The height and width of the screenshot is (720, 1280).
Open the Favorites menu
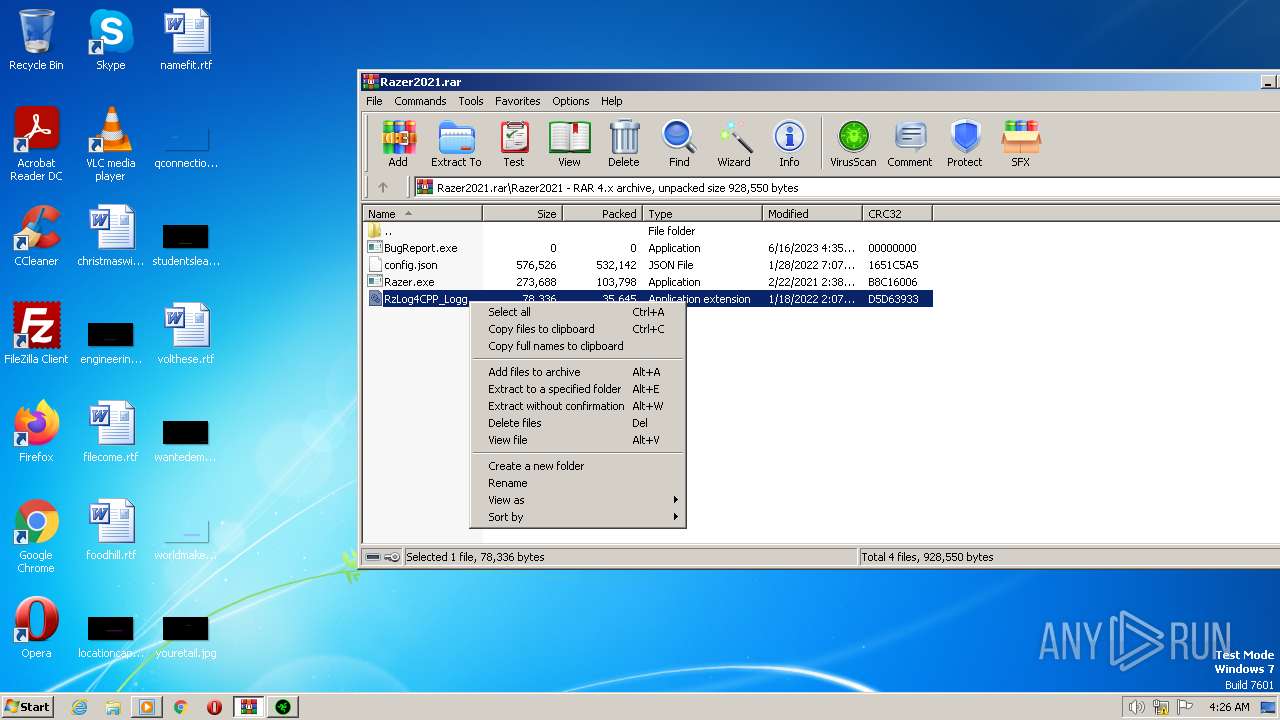coord(517,101)
